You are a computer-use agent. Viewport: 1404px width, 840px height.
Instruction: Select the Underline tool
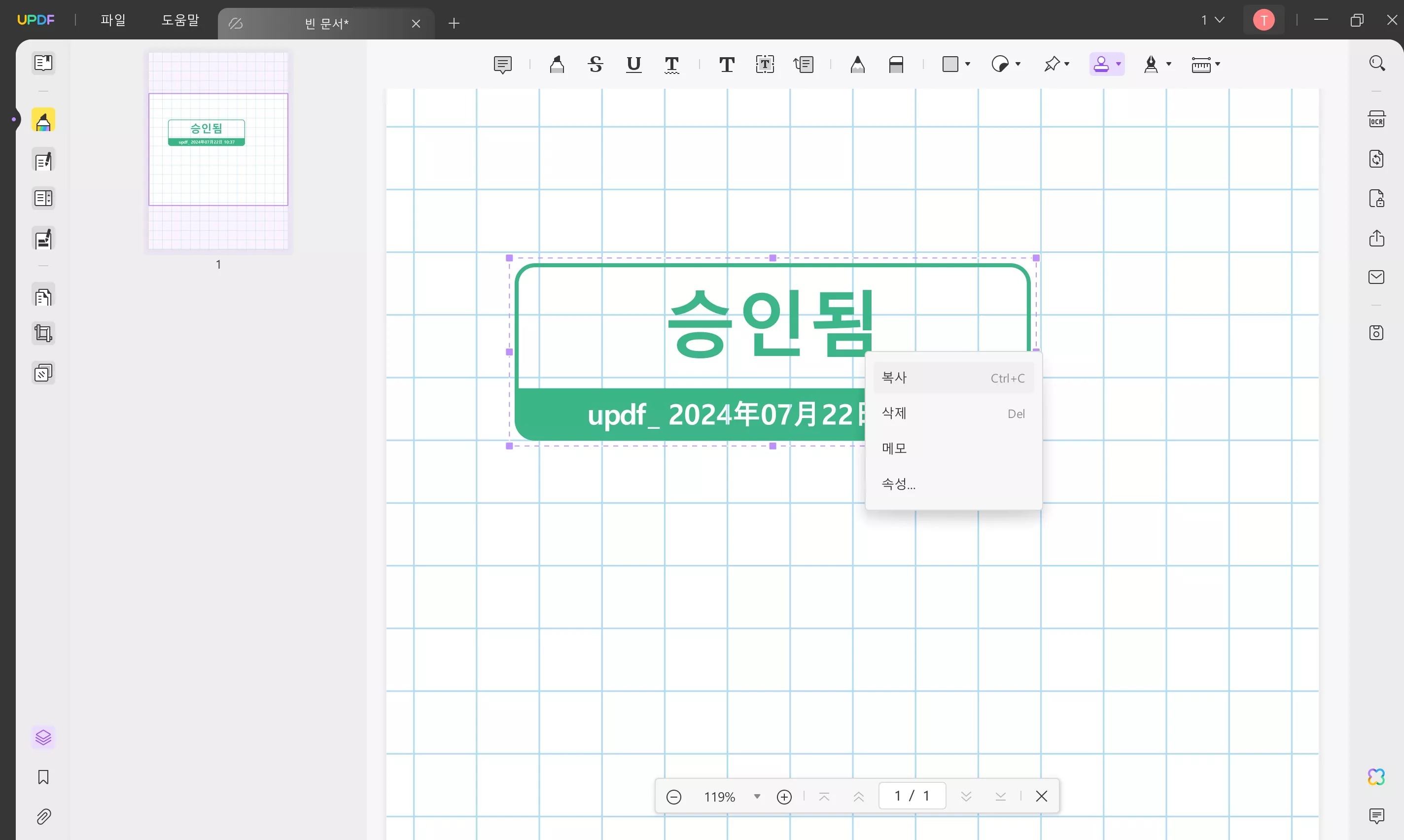634,65
